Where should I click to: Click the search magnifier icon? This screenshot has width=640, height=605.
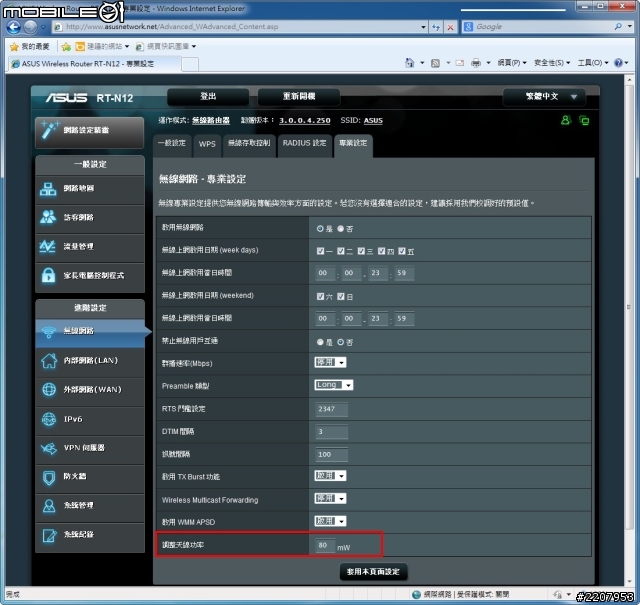coord(618,27)
